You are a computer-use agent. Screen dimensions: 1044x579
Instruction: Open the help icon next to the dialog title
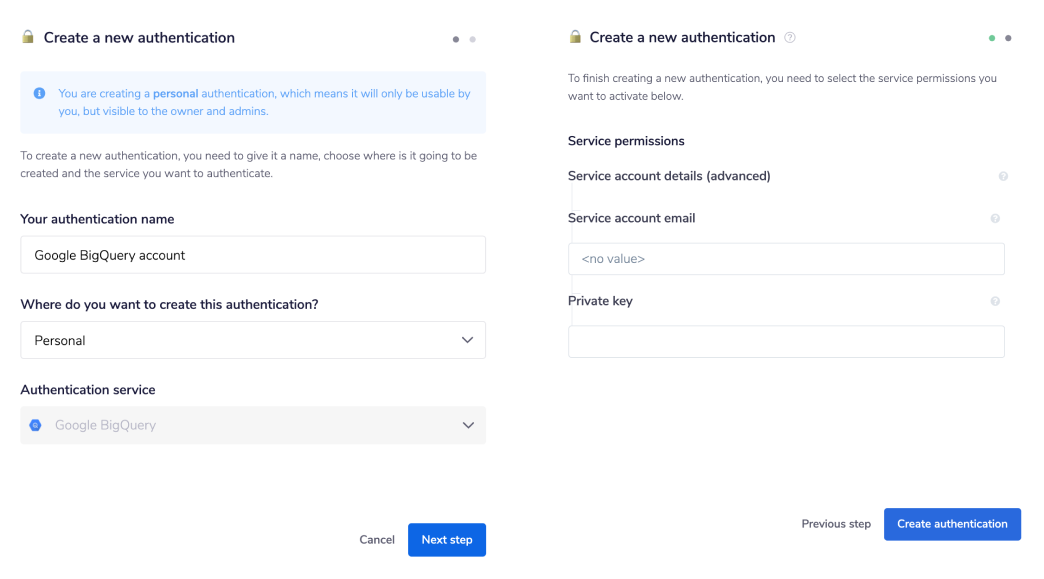pos(789,37)
